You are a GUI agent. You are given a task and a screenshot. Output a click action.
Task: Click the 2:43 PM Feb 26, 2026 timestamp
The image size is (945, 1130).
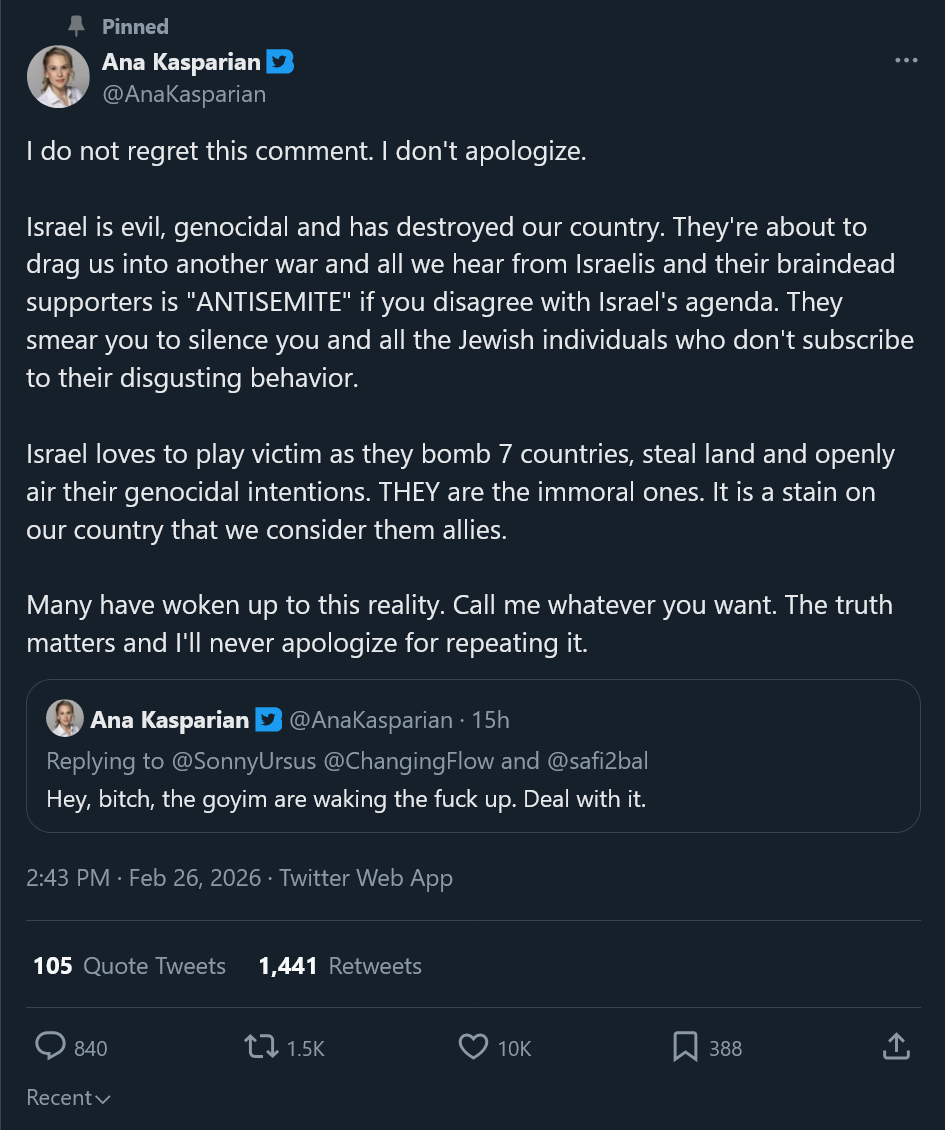click(x=143, y=878)
